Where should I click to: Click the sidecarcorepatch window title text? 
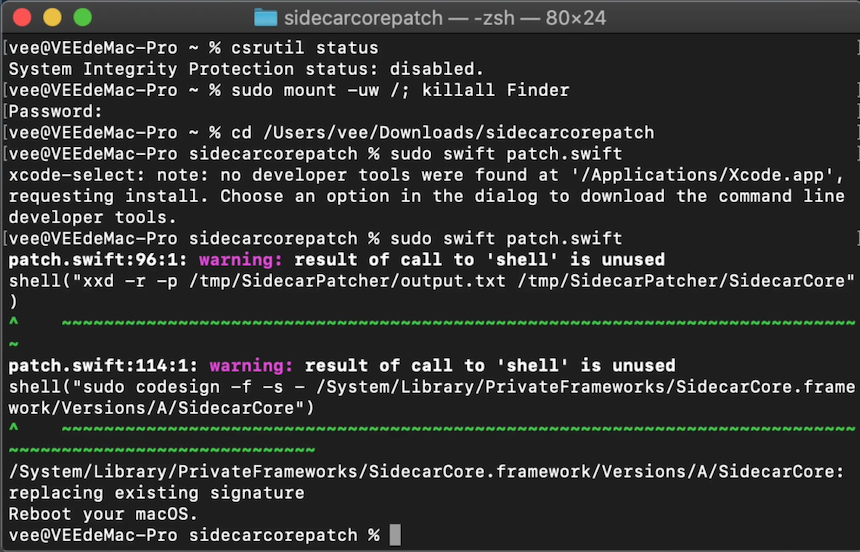tap(445, 18)
